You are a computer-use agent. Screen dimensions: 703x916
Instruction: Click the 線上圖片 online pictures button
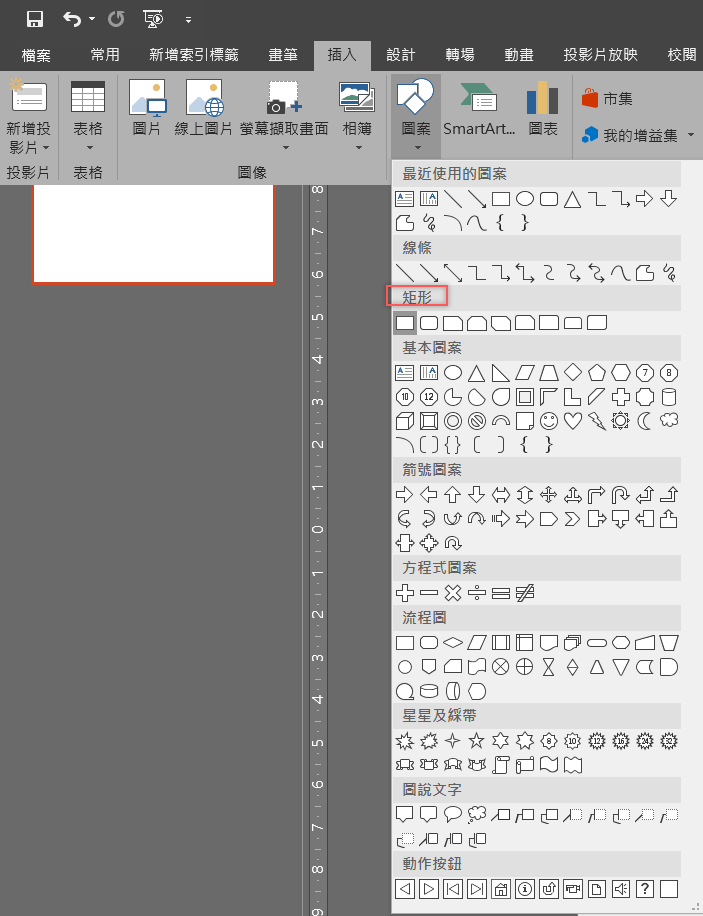click(x=203, y=108)
